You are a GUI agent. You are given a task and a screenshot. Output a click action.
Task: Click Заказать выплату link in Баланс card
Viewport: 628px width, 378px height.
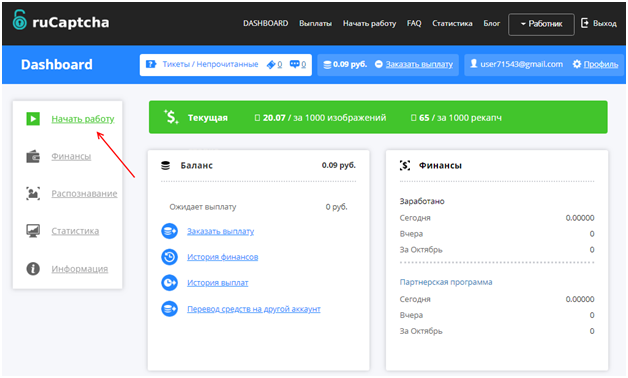[x=221, y=231]
